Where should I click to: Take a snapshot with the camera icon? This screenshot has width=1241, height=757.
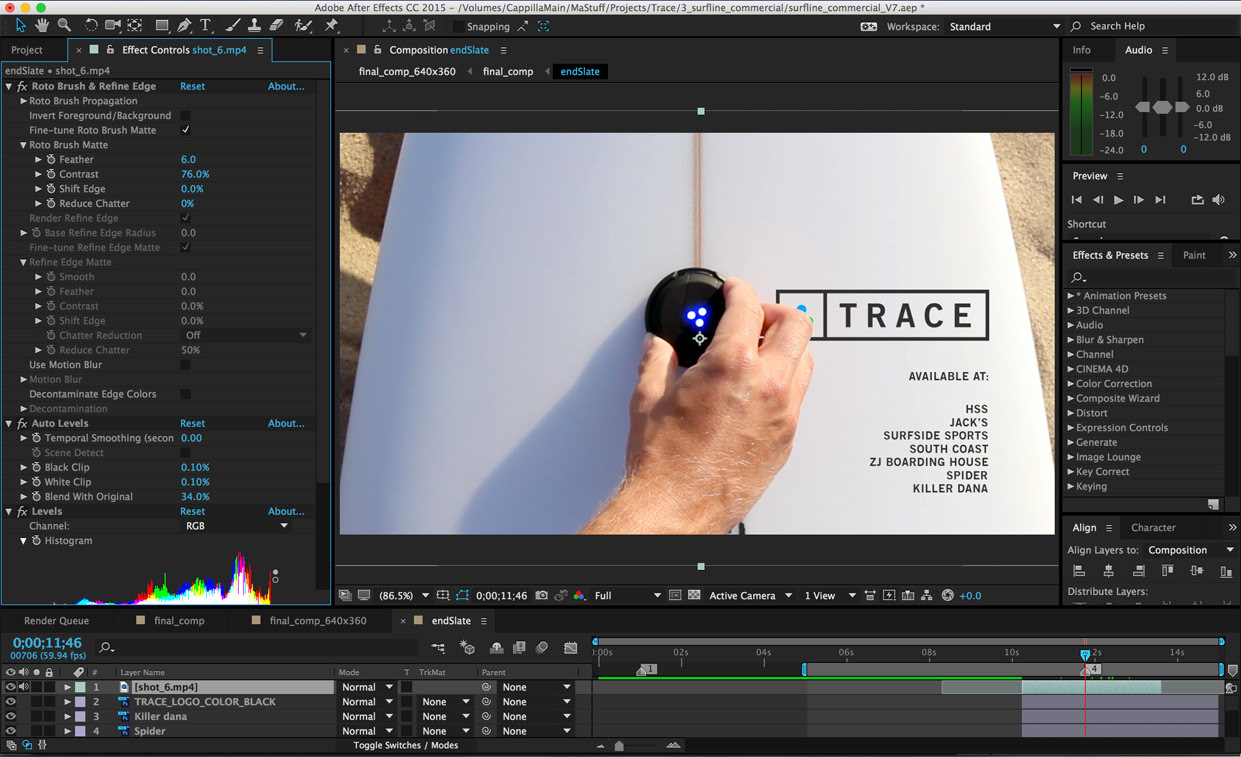[x=541, y=596]
